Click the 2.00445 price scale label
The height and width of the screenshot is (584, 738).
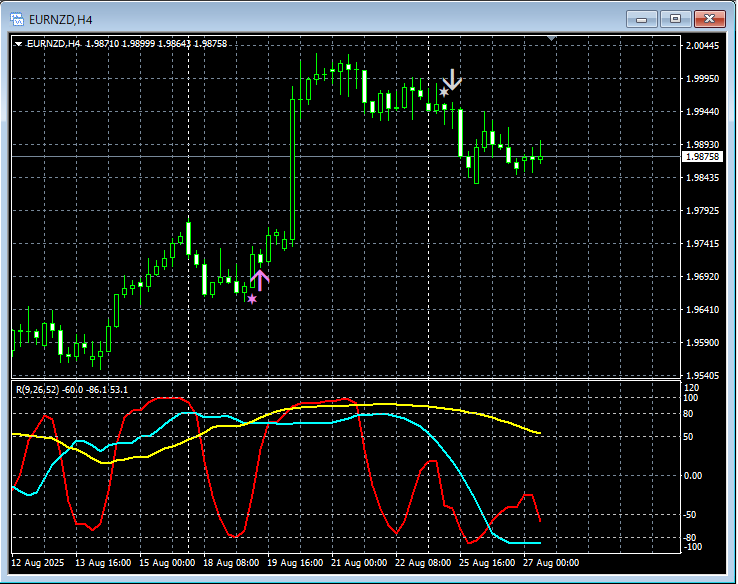pyautogui.click(x=702, y=46)
